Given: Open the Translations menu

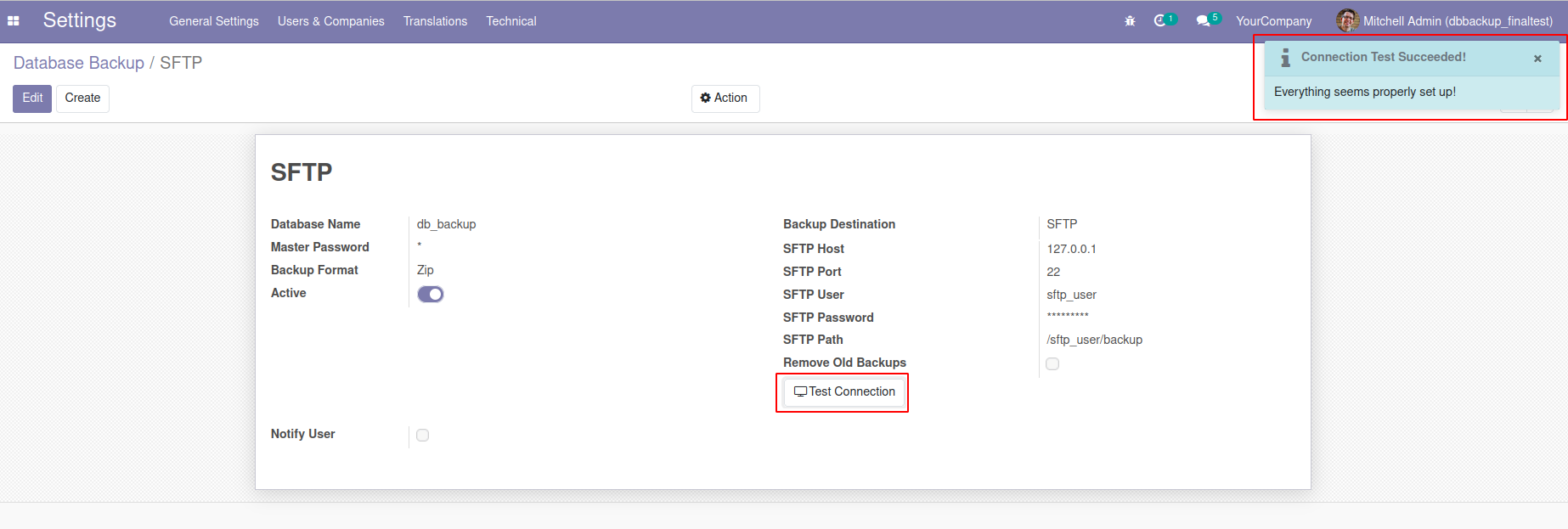Looking at the screenshot, I should pyautogui.click(x=435, y=21).
